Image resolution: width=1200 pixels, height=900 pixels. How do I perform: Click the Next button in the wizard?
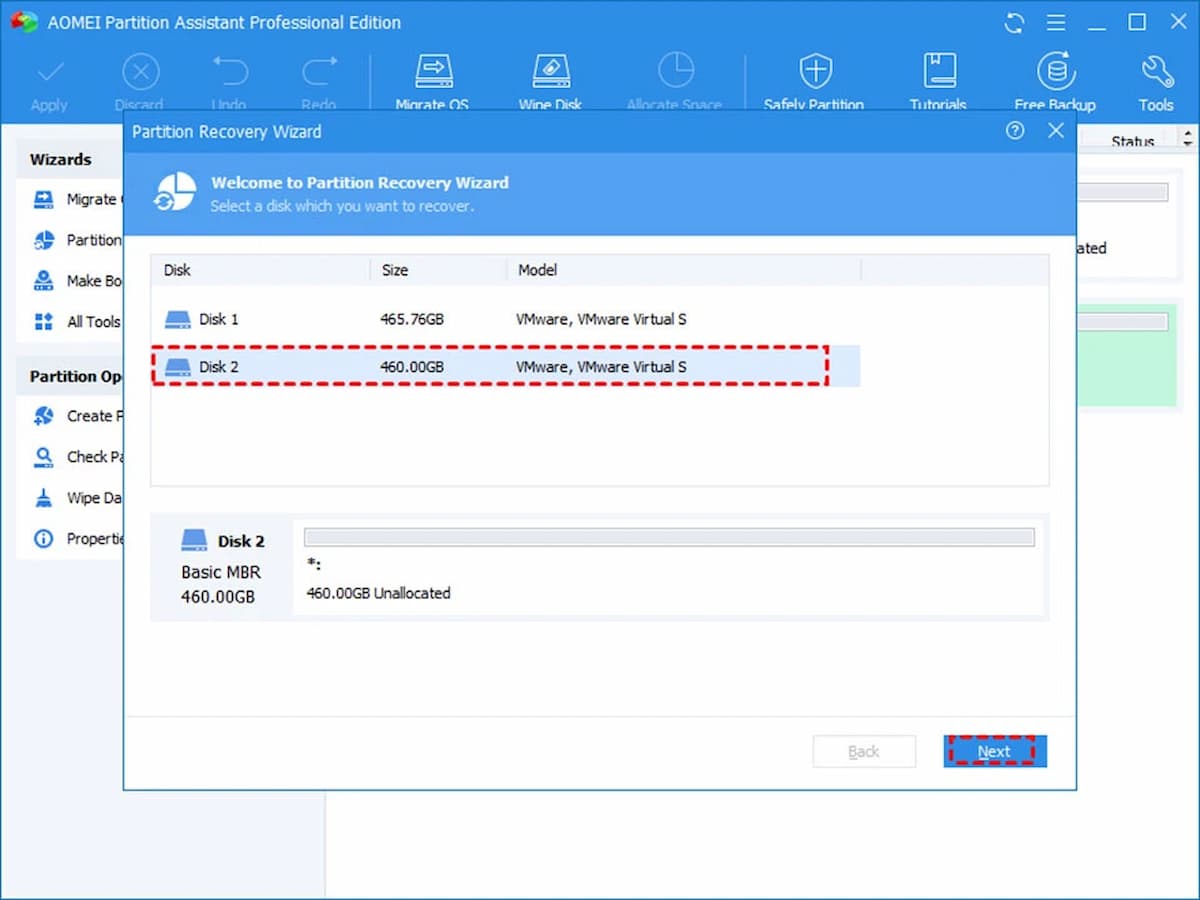coord(994,751)
